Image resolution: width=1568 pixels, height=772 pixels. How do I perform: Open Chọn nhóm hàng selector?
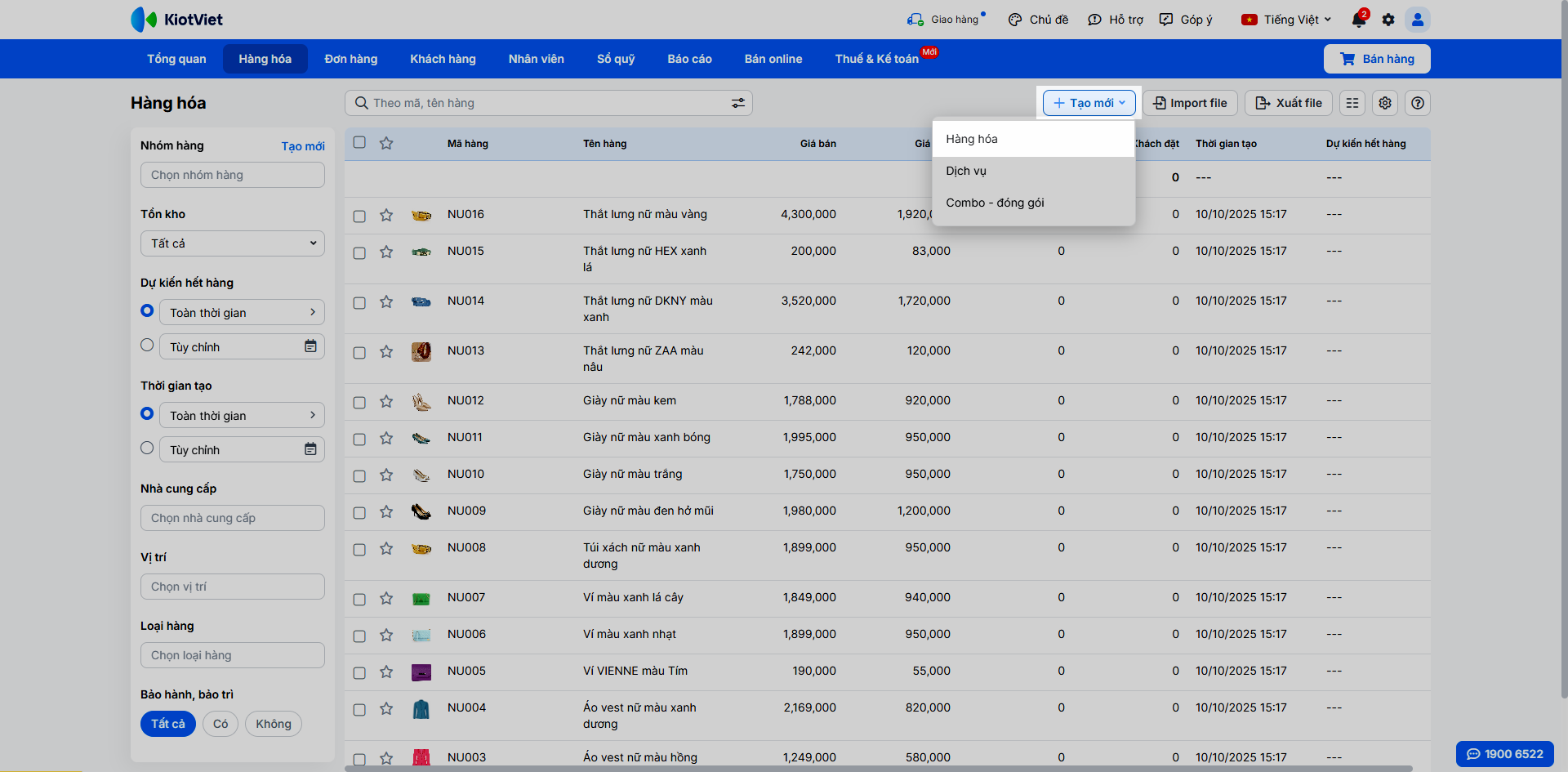(233, 175)
